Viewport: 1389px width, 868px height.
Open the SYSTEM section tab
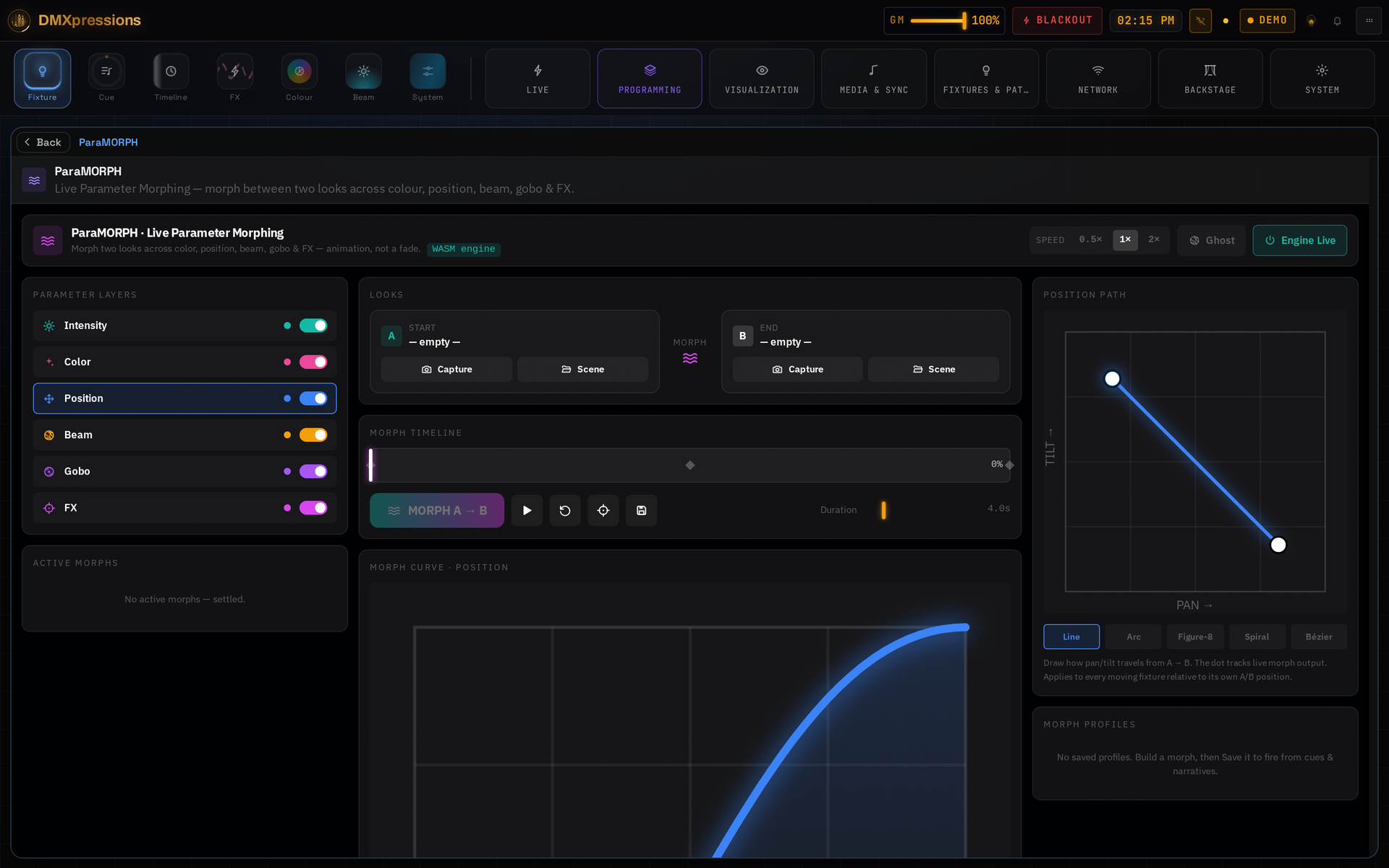[x=1322, y=78]
